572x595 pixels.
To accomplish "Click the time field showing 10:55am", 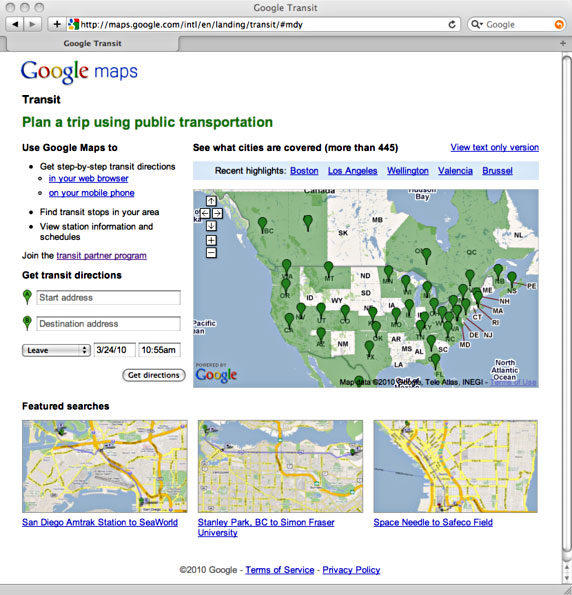I will tap(159, 350).
